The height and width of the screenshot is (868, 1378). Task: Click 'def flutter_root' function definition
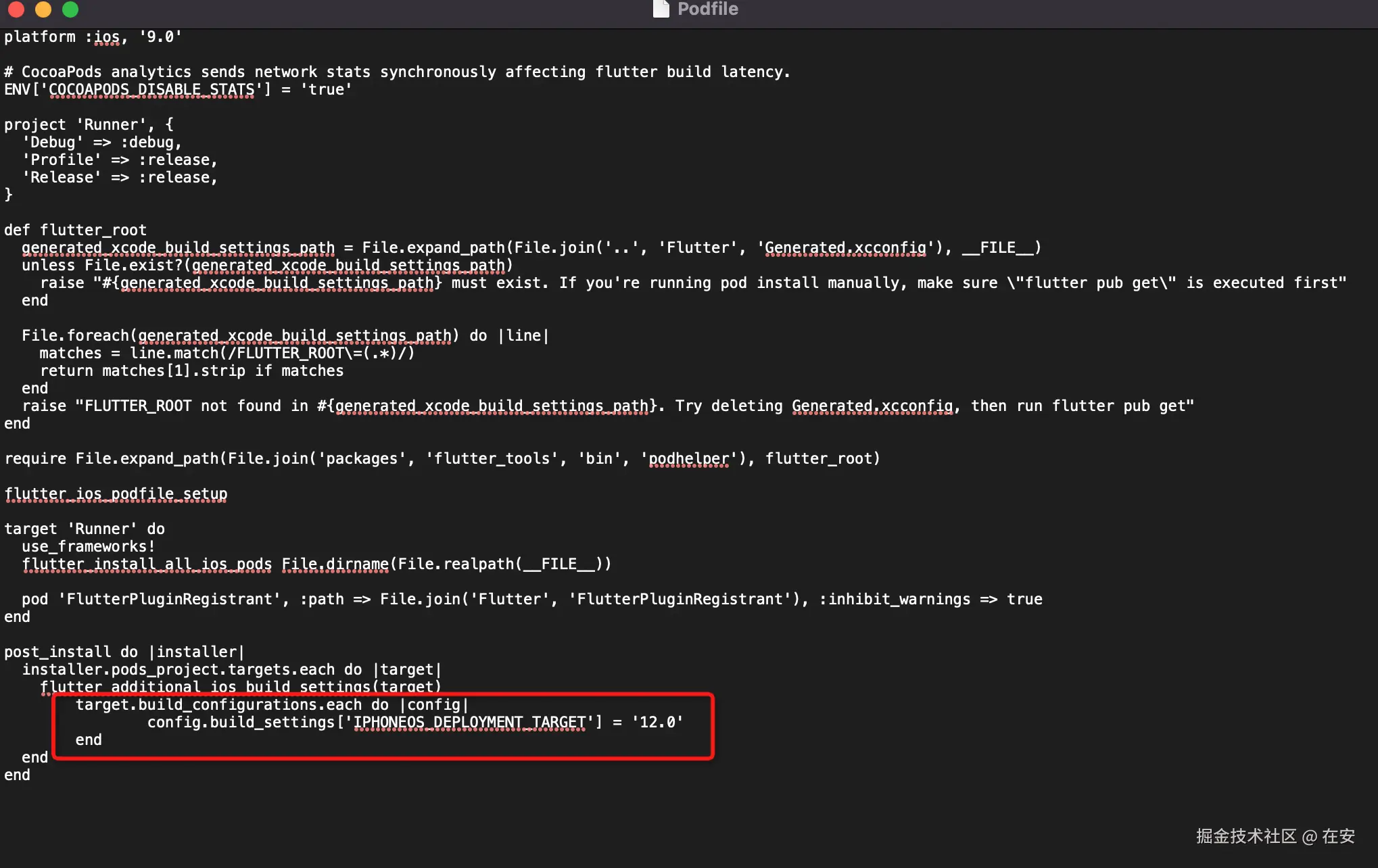(x=75, y=231)
